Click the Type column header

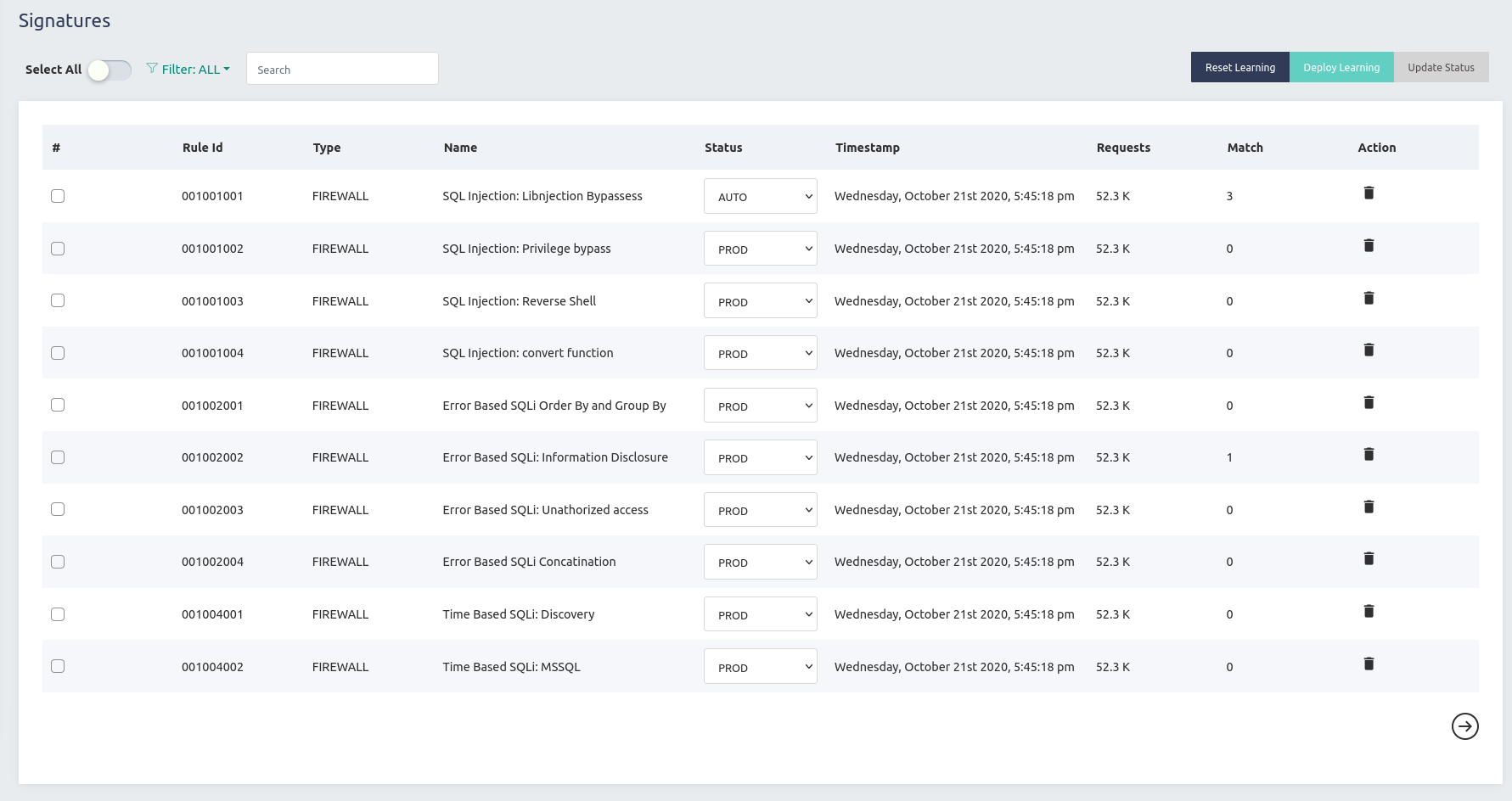click(327, 148)
